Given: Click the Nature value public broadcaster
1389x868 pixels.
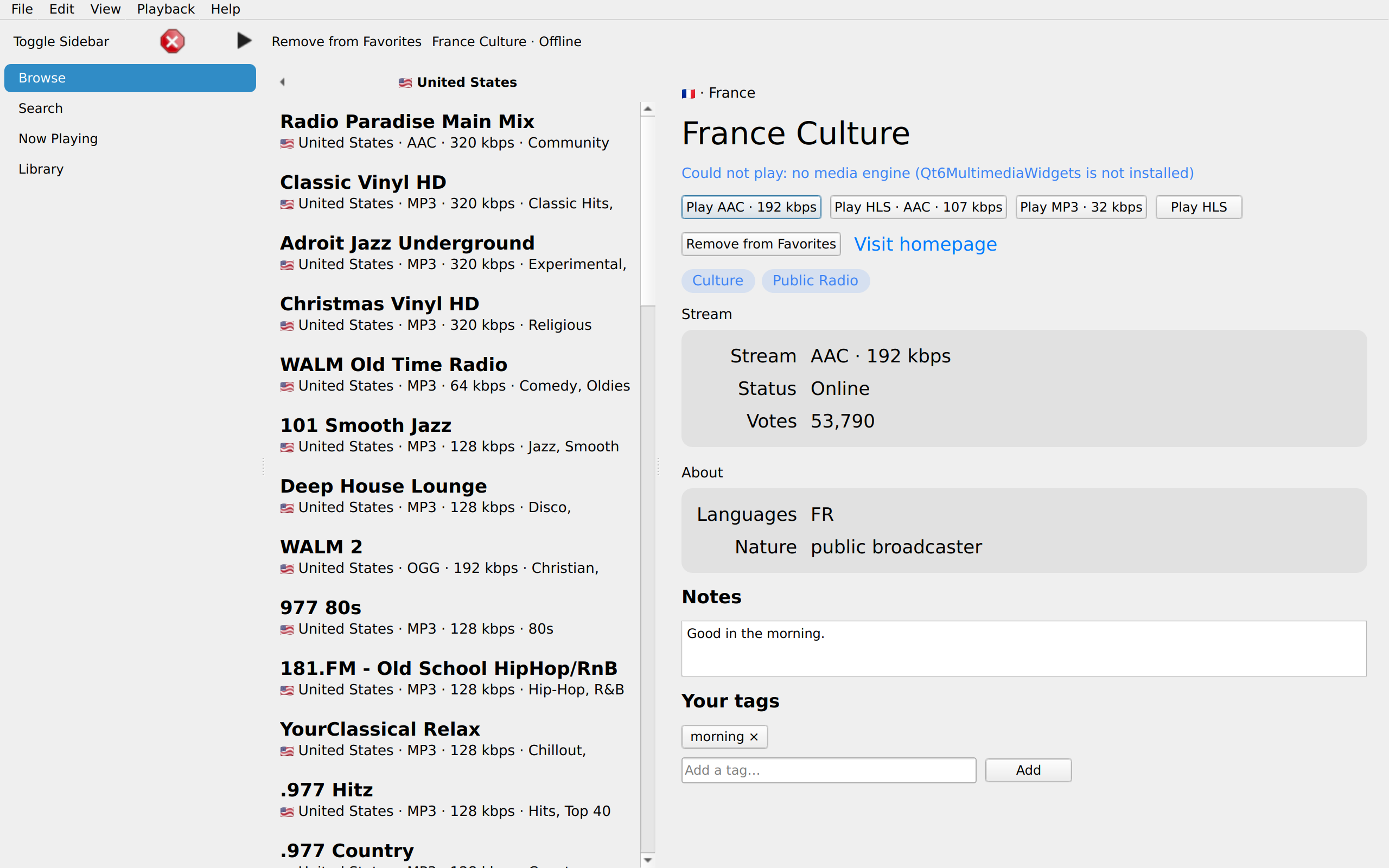Looking at the screenshot, I should (896, 547).
